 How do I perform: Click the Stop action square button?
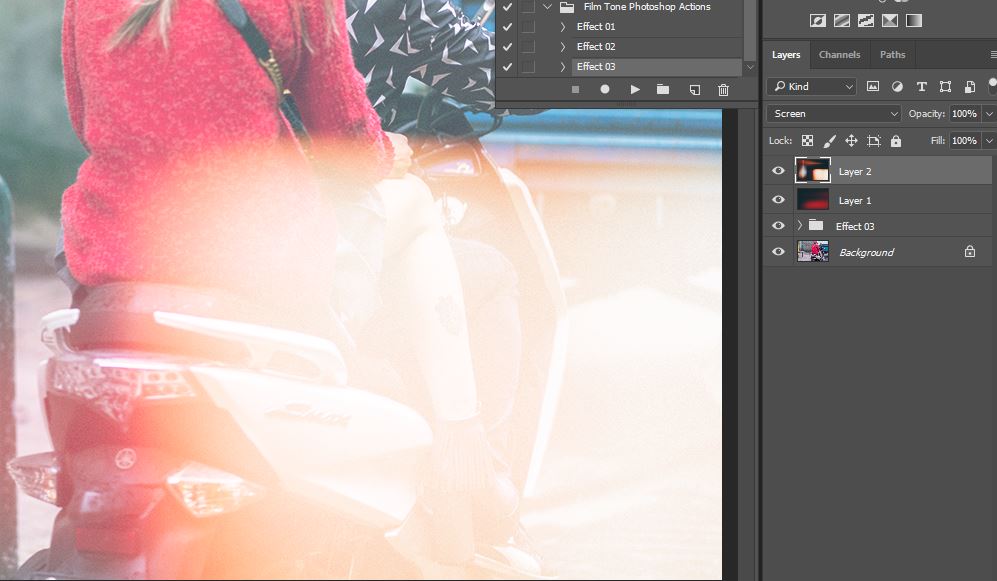click(575, 89)
